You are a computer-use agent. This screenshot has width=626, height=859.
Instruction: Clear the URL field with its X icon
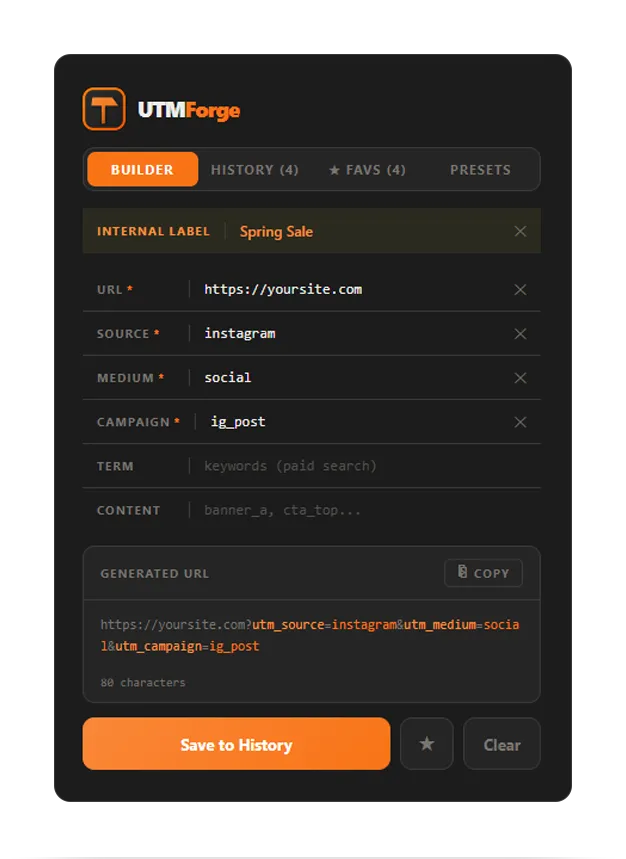(x=520, y=289)
